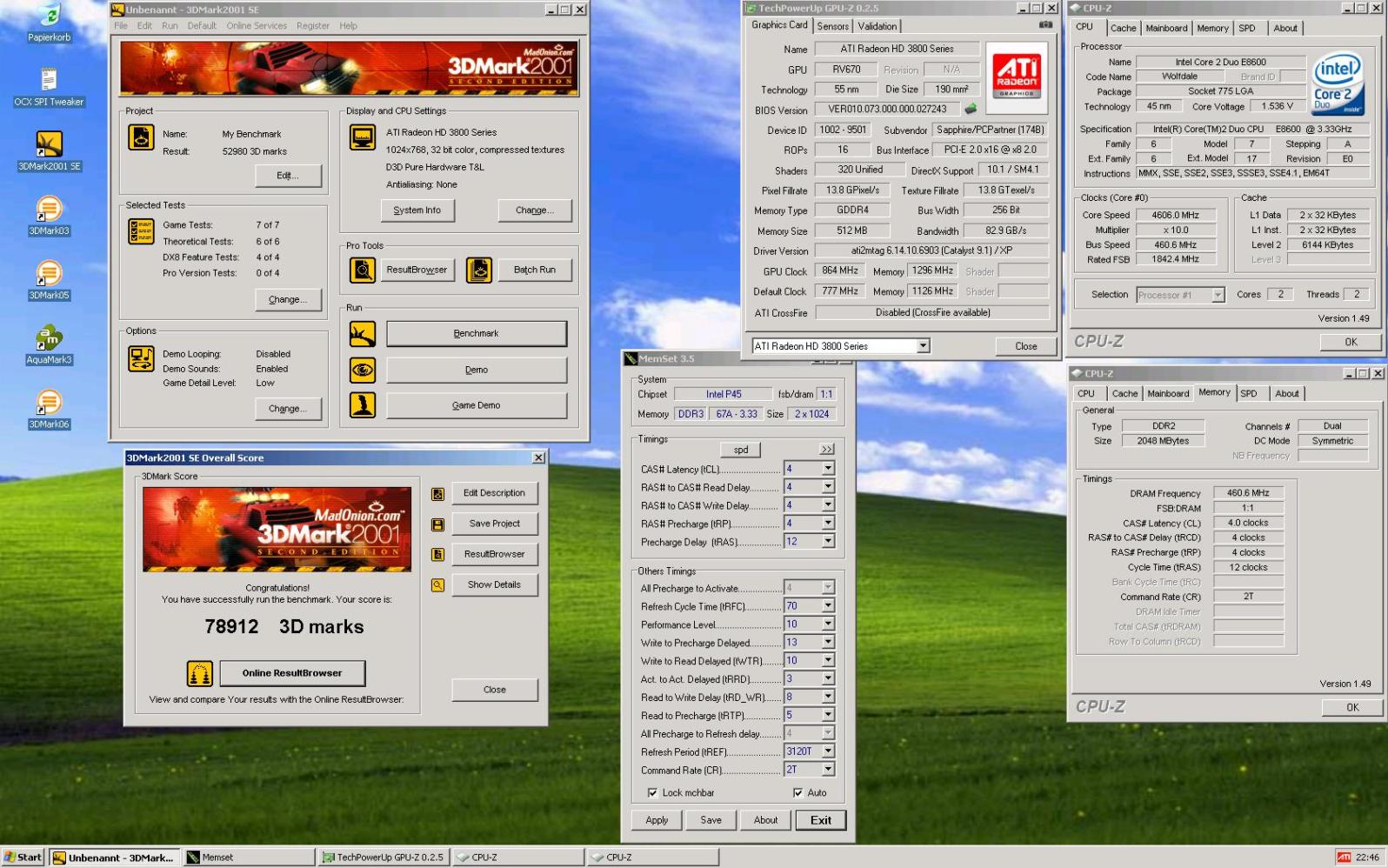1388x868 pixels.
Task: Click the Show Details magnifier icon
Action: 437,585
